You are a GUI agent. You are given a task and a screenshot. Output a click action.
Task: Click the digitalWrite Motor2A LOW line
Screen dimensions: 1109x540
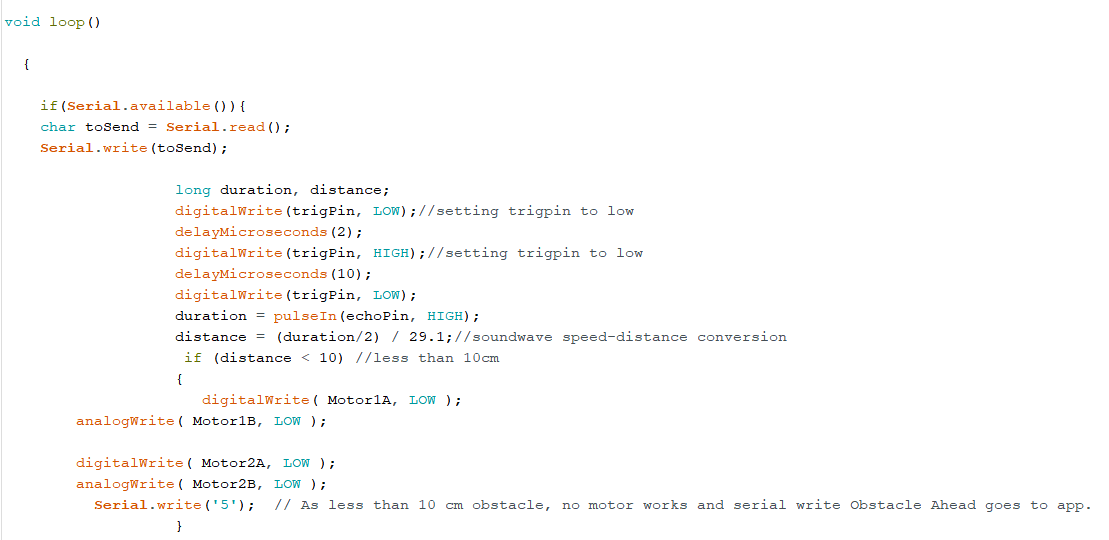[206, 463]
